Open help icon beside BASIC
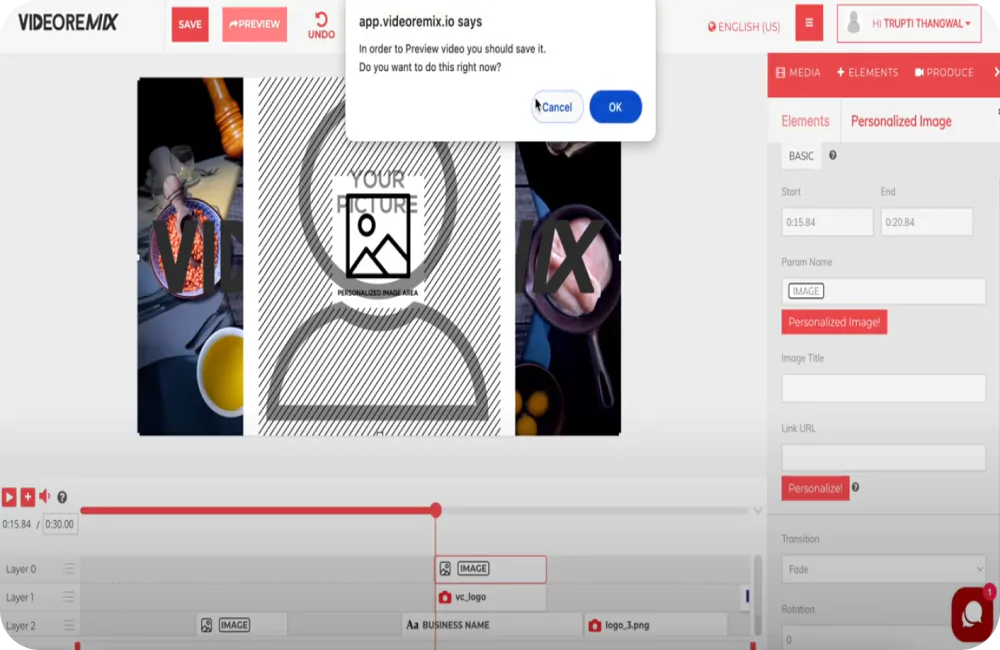1000x650 pixels. coord(832,155)
